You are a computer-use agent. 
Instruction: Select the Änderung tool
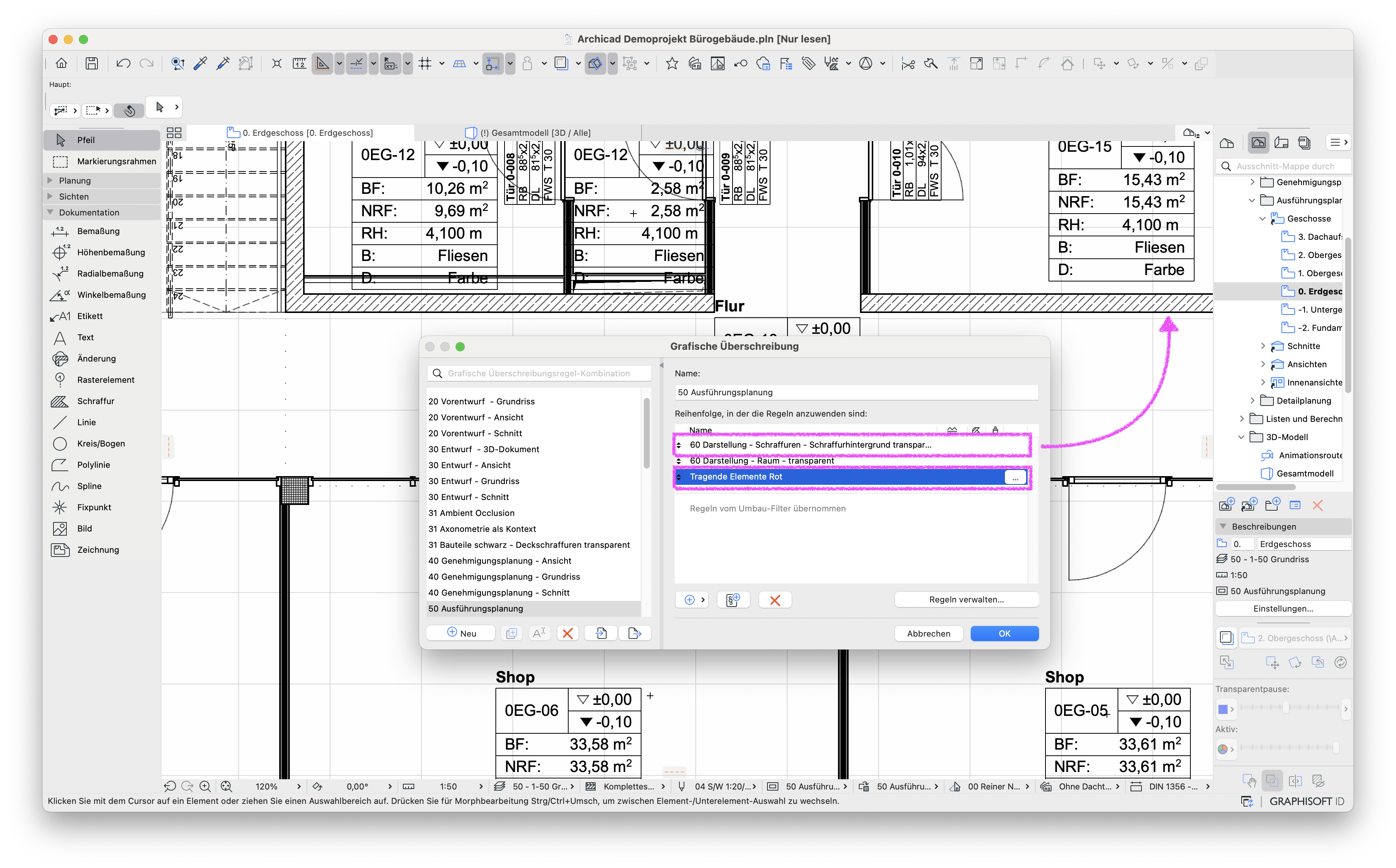(102, 358)
